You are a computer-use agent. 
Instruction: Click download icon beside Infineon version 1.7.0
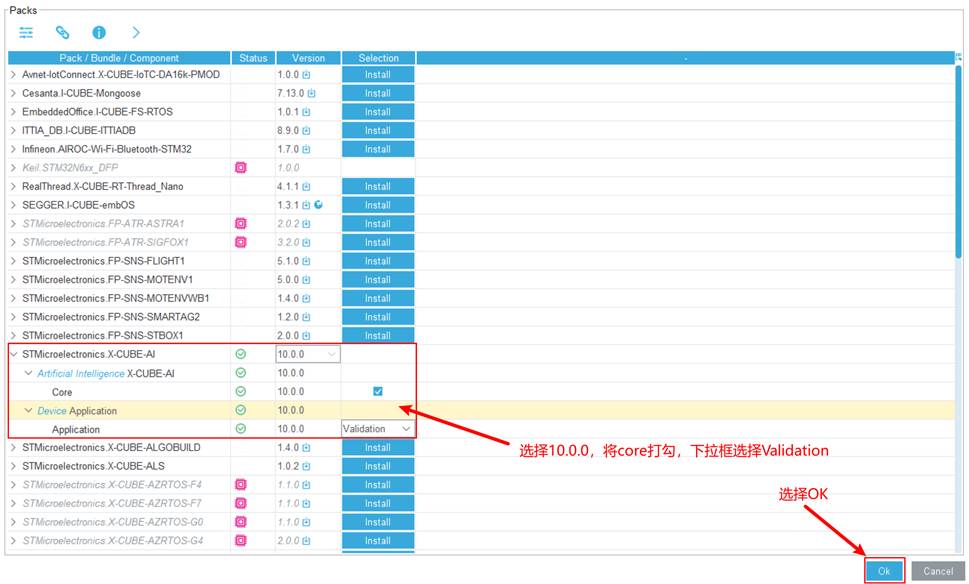click(x=306, y=149)
